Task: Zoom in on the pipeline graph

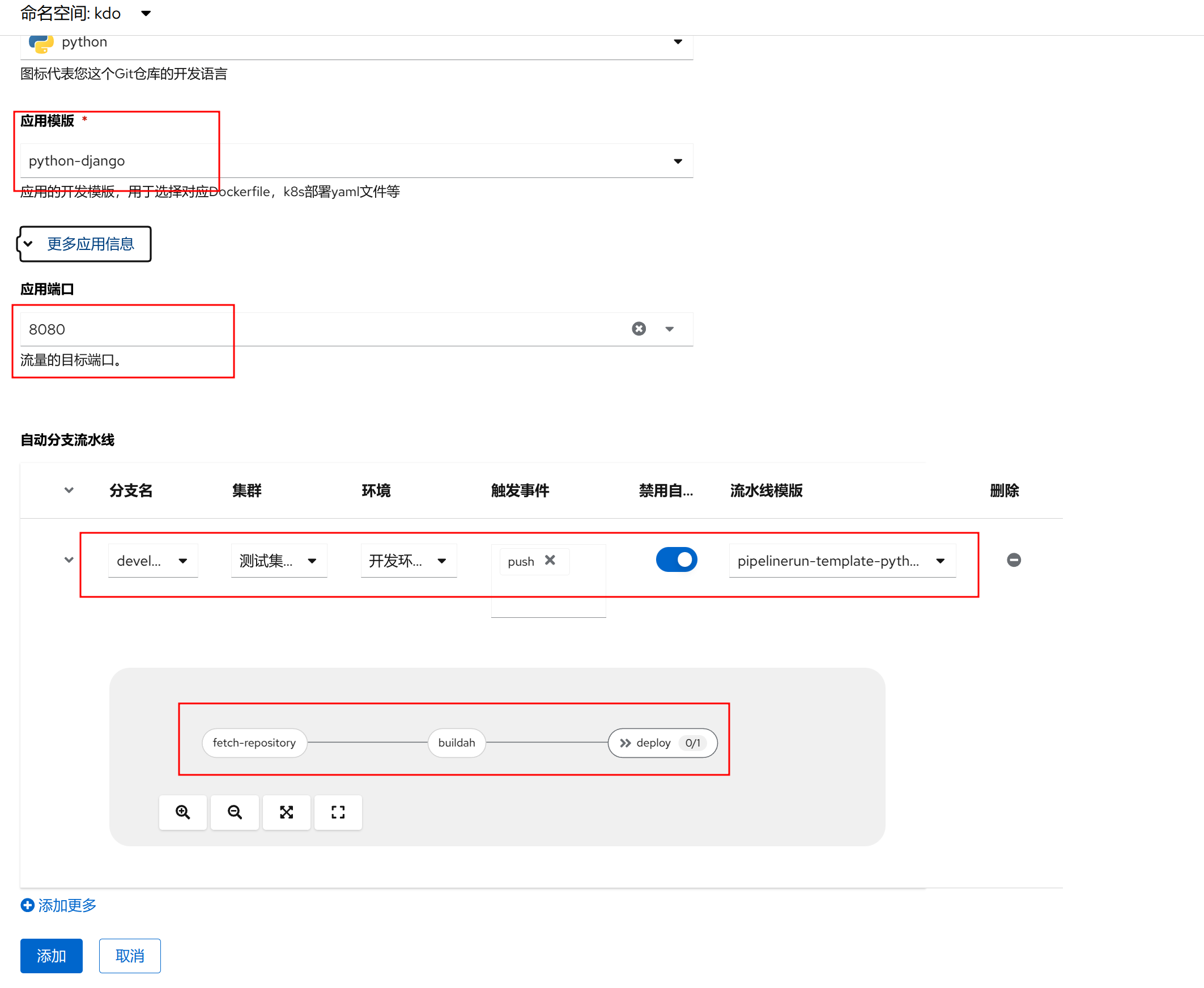Action: (x=182, y=812)
